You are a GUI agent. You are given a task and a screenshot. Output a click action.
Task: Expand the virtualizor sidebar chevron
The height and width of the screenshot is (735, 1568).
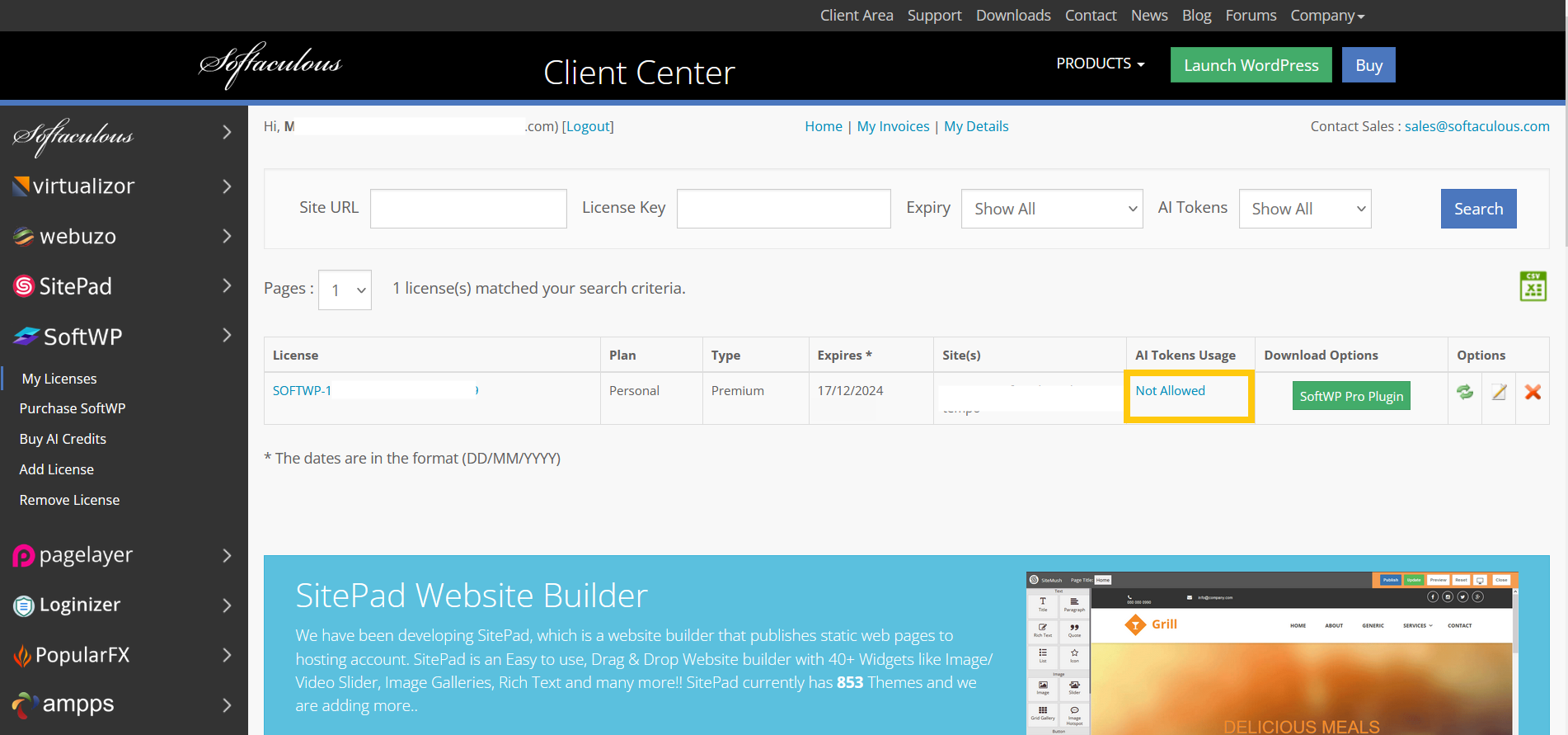[227, 186]
